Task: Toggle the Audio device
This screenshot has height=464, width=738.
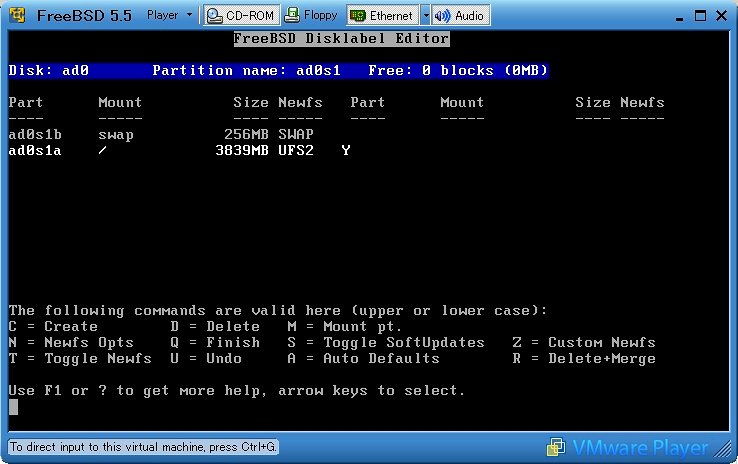Action: (x=461, y=15)
